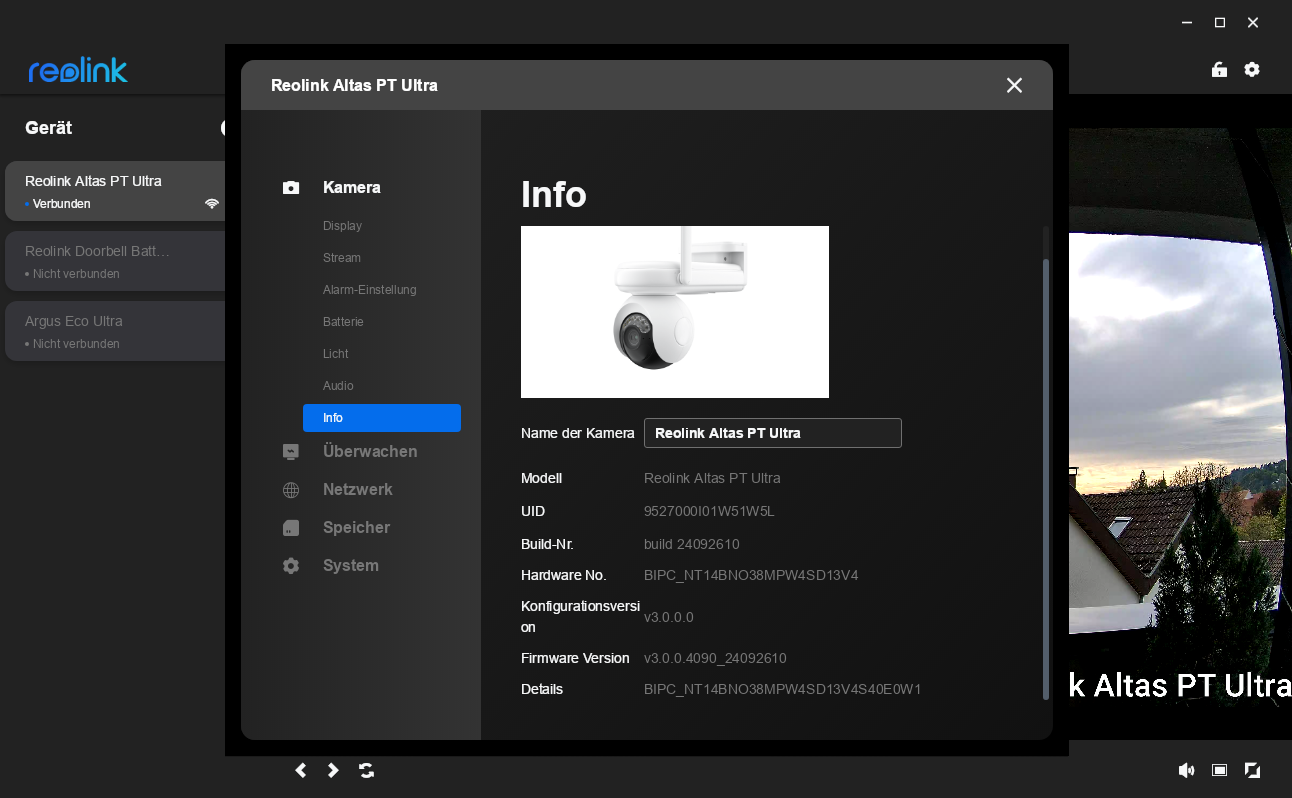
Task: Expand the Netzwerk section
Action: point(357,490)
